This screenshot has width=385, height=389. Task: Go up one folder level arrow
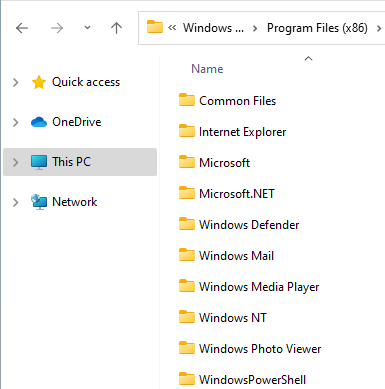[x=116, y=28]
